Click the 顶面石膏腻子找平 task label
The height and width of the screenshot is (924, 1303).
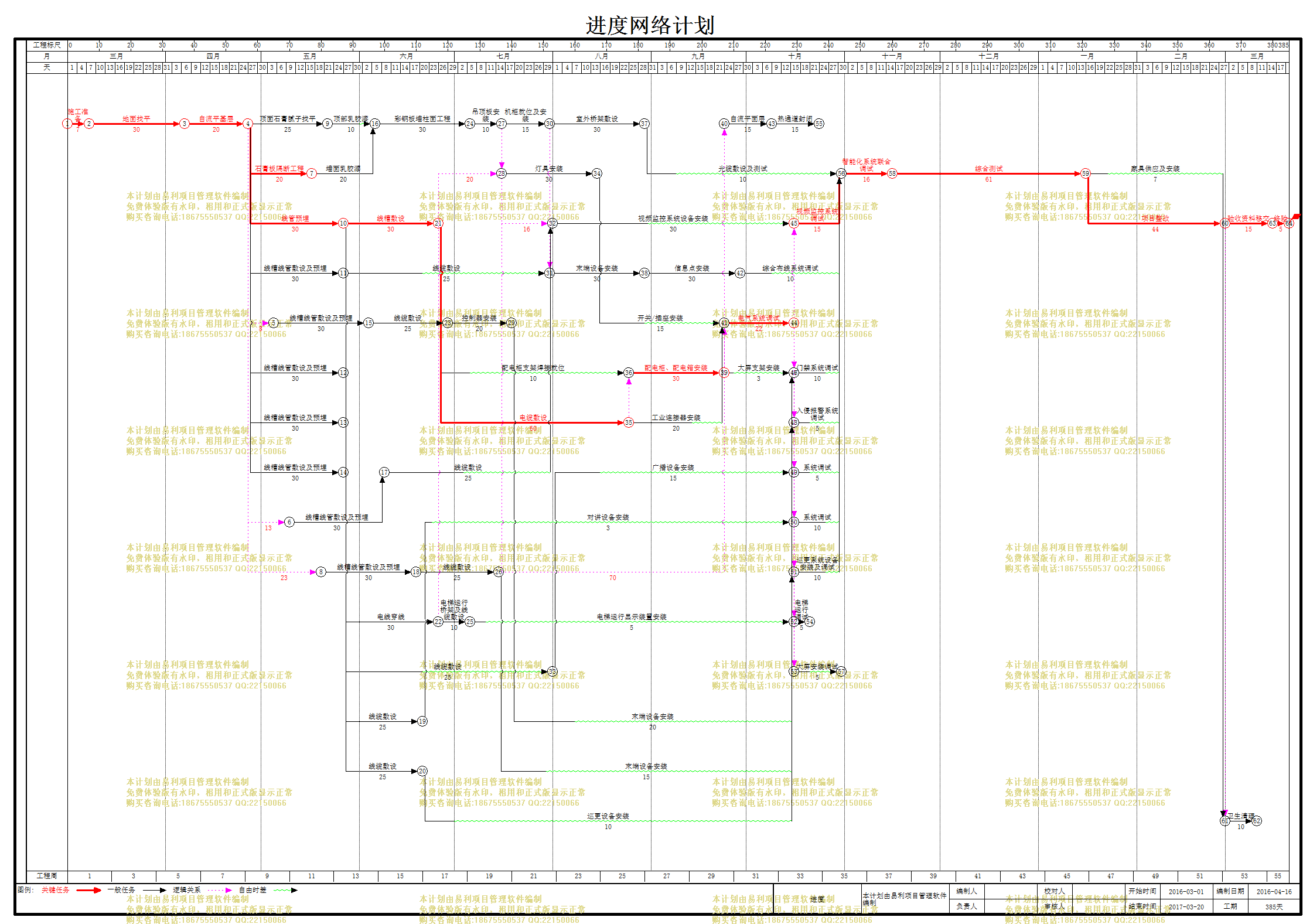288,119
